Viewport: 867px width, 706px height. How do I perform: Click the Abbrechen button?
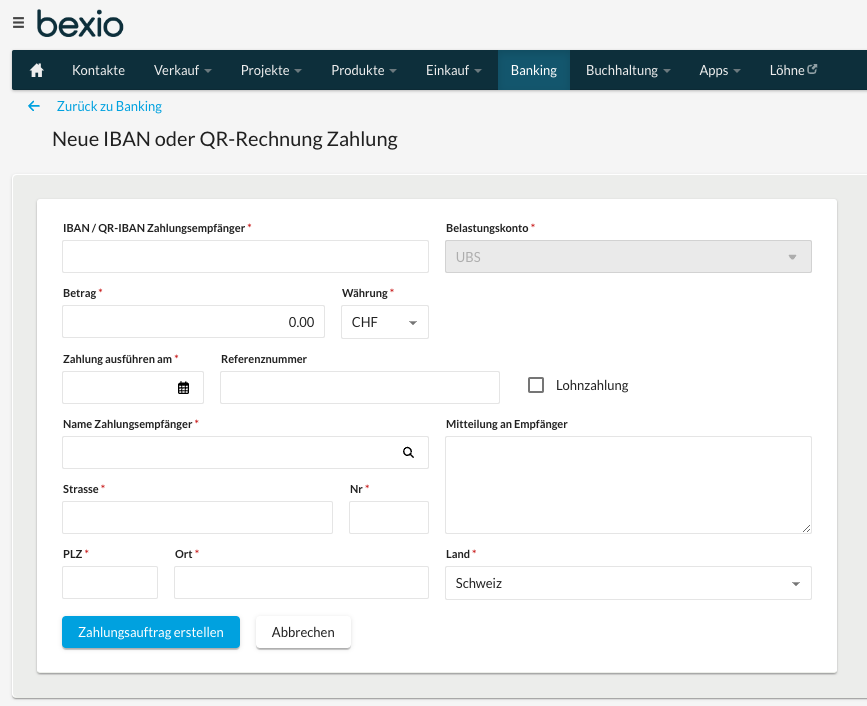[x=303, y=632]
